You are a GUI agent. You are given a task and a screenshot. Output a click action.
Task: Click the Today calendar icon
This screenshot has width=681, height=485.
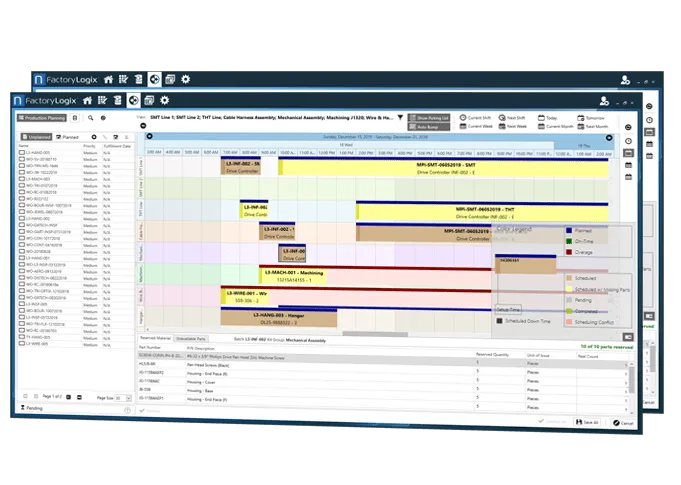(541, 118)
